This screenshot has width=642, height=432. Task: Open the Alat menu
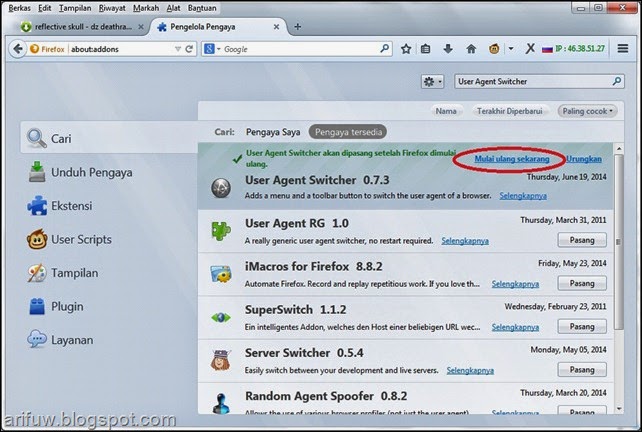coord(173,8)
